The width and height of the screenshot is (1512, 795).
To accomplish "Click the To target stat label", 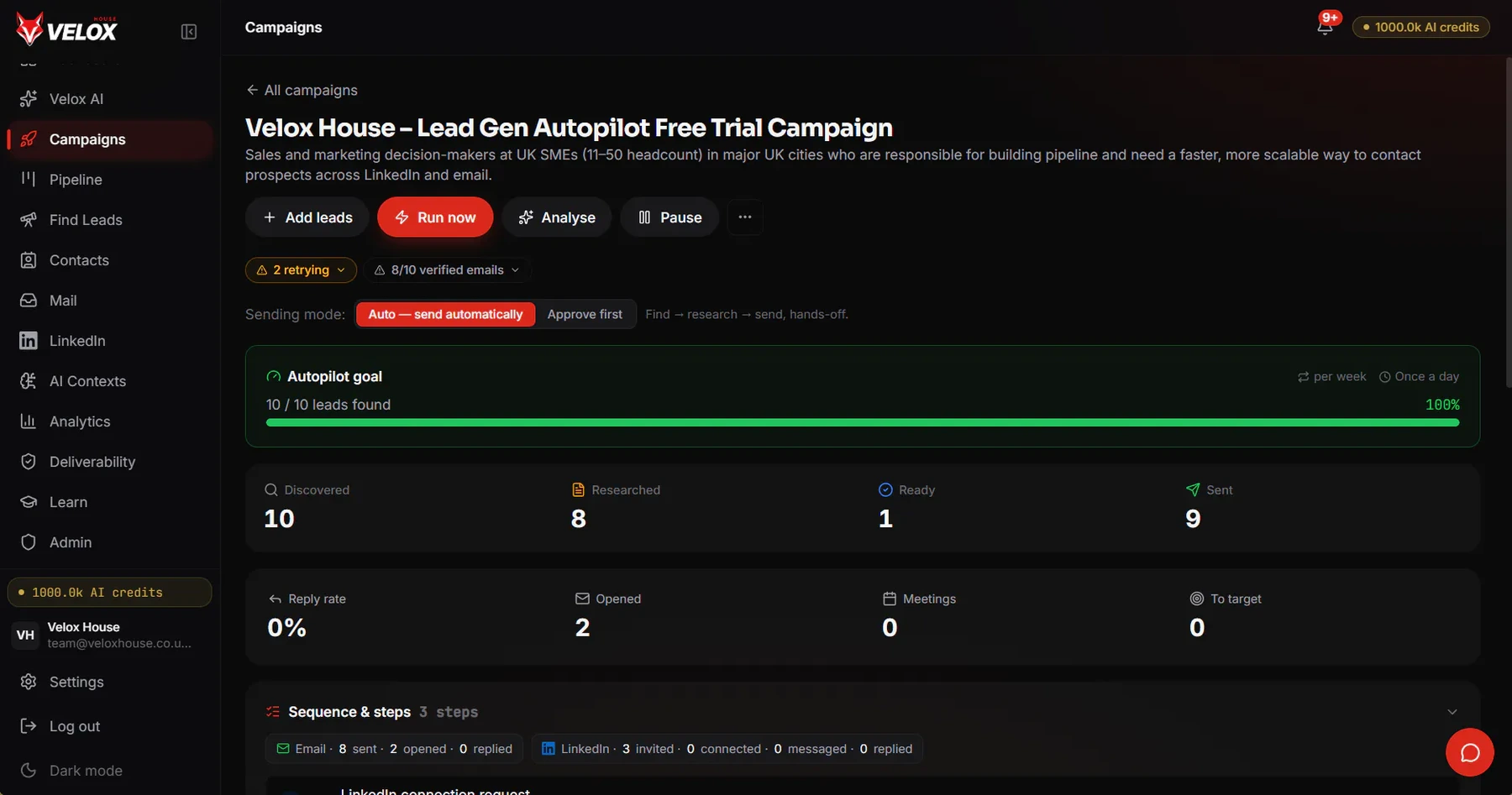I will [x=1236, y=599].
